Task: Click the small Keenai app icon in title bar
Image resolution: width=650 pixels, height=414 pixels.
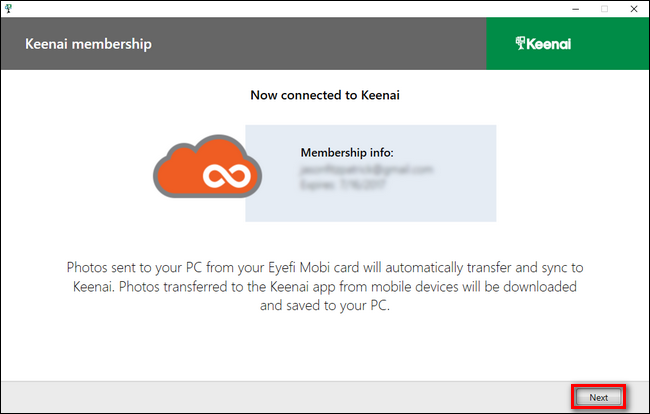Action: (9, 8)
